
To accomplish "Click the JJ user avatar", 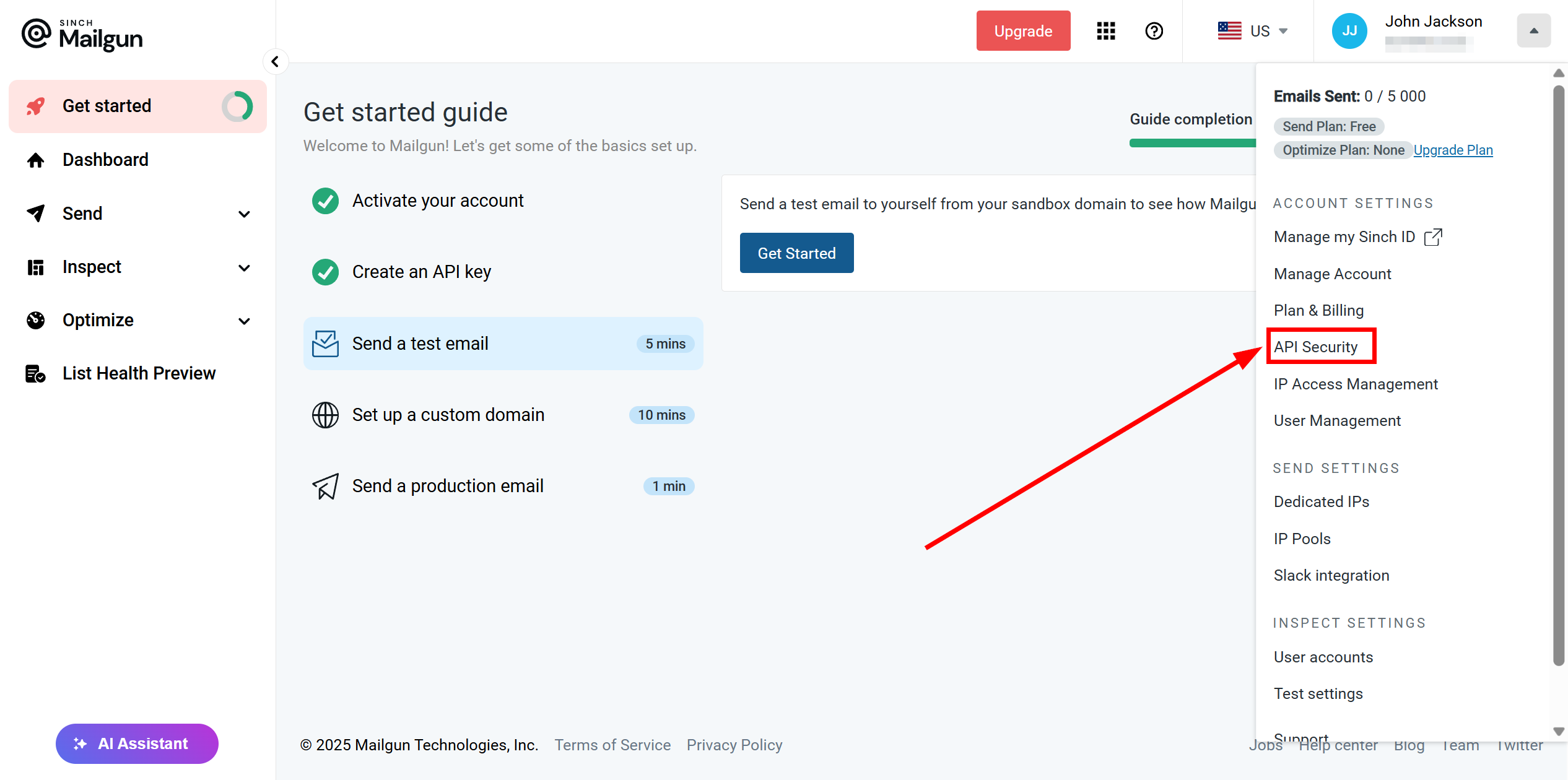I will (x=1349, y=31).
